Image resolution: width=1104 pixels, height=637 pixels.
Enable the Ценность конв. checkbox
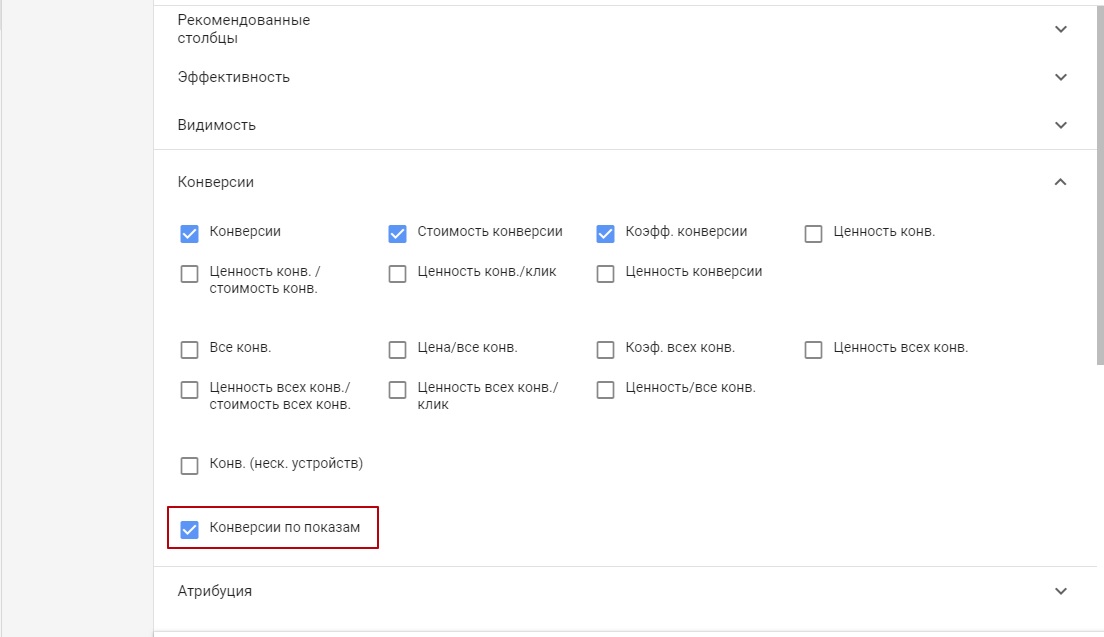[x=813, y=234]
